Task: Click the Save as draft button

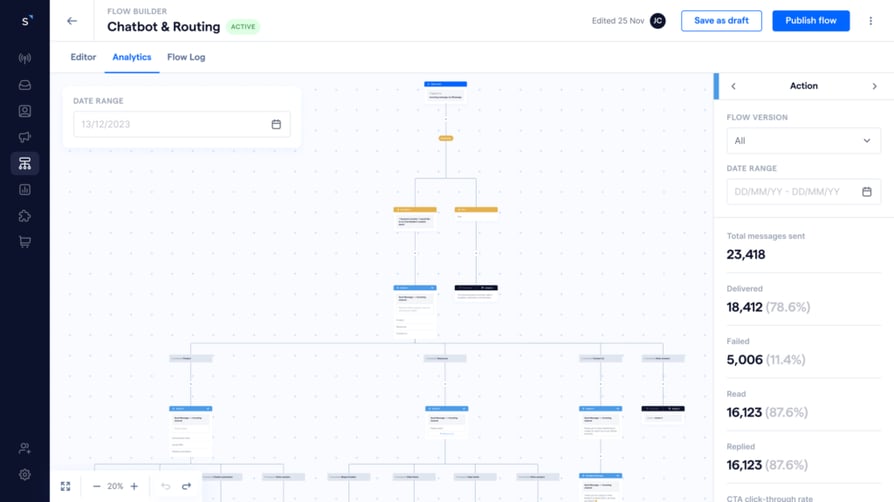Action: [x=721, y=21]
